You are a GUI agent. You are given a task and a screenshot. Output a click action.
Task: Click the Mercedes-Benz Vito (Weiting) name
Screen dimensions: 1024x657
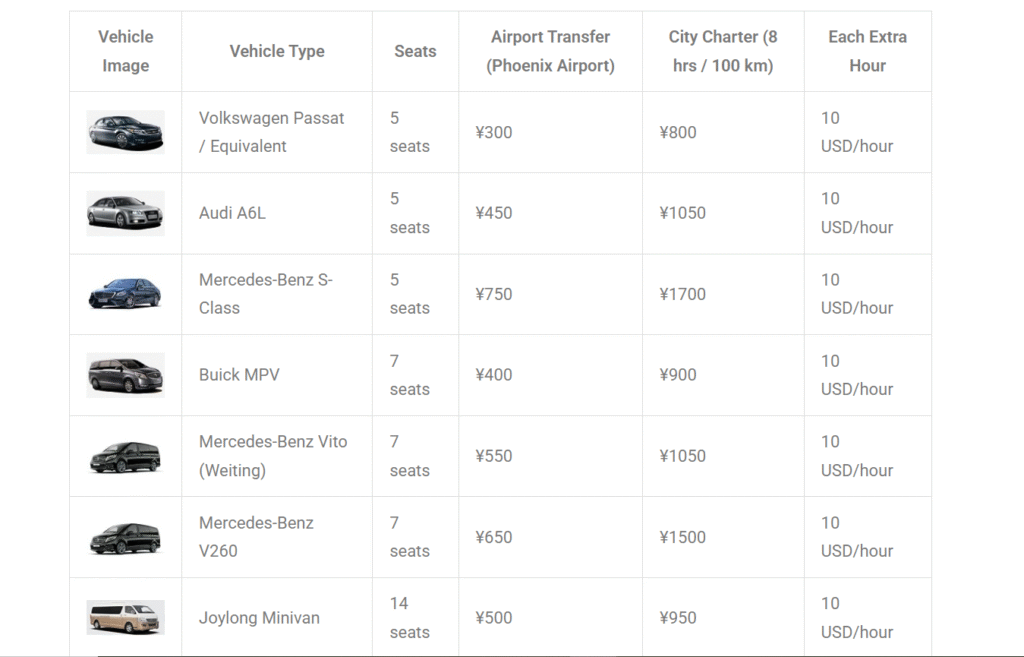[273, 456]
